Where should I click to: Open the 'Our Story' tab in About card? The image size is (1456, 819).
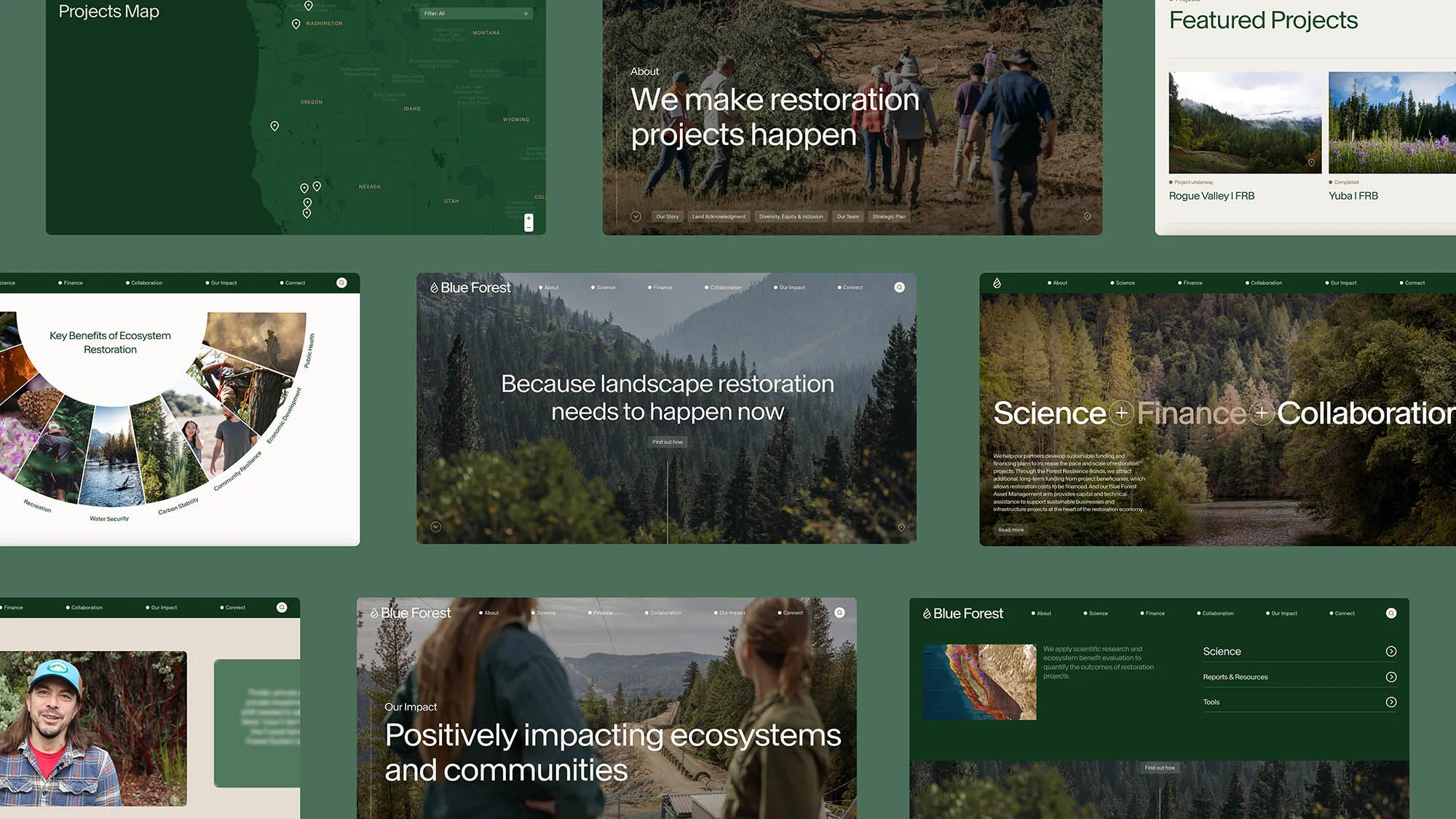pos(668,216)
